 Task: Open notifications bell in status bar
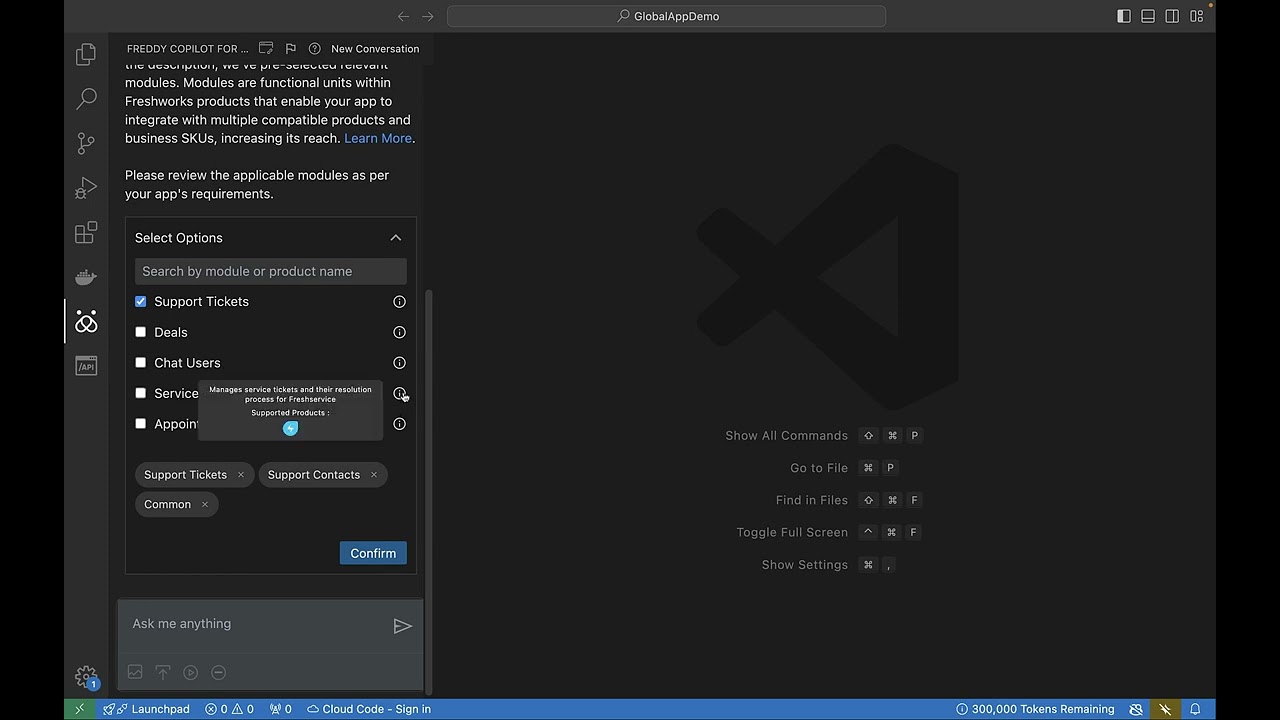[1195, 709]
